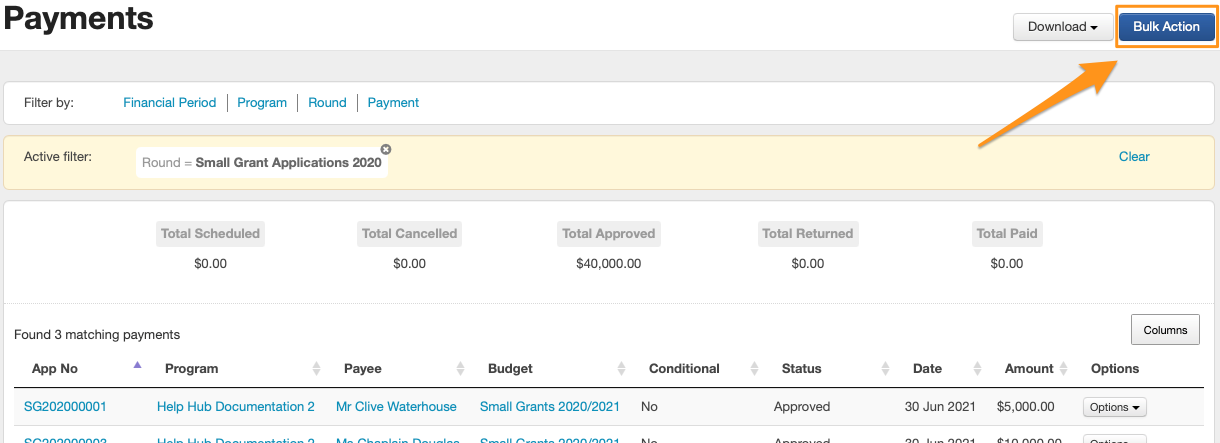This screenshot has width=1220, height=443.
Task: Open application SG202000001
Action: pyautogui.click(x=65, y=407)
